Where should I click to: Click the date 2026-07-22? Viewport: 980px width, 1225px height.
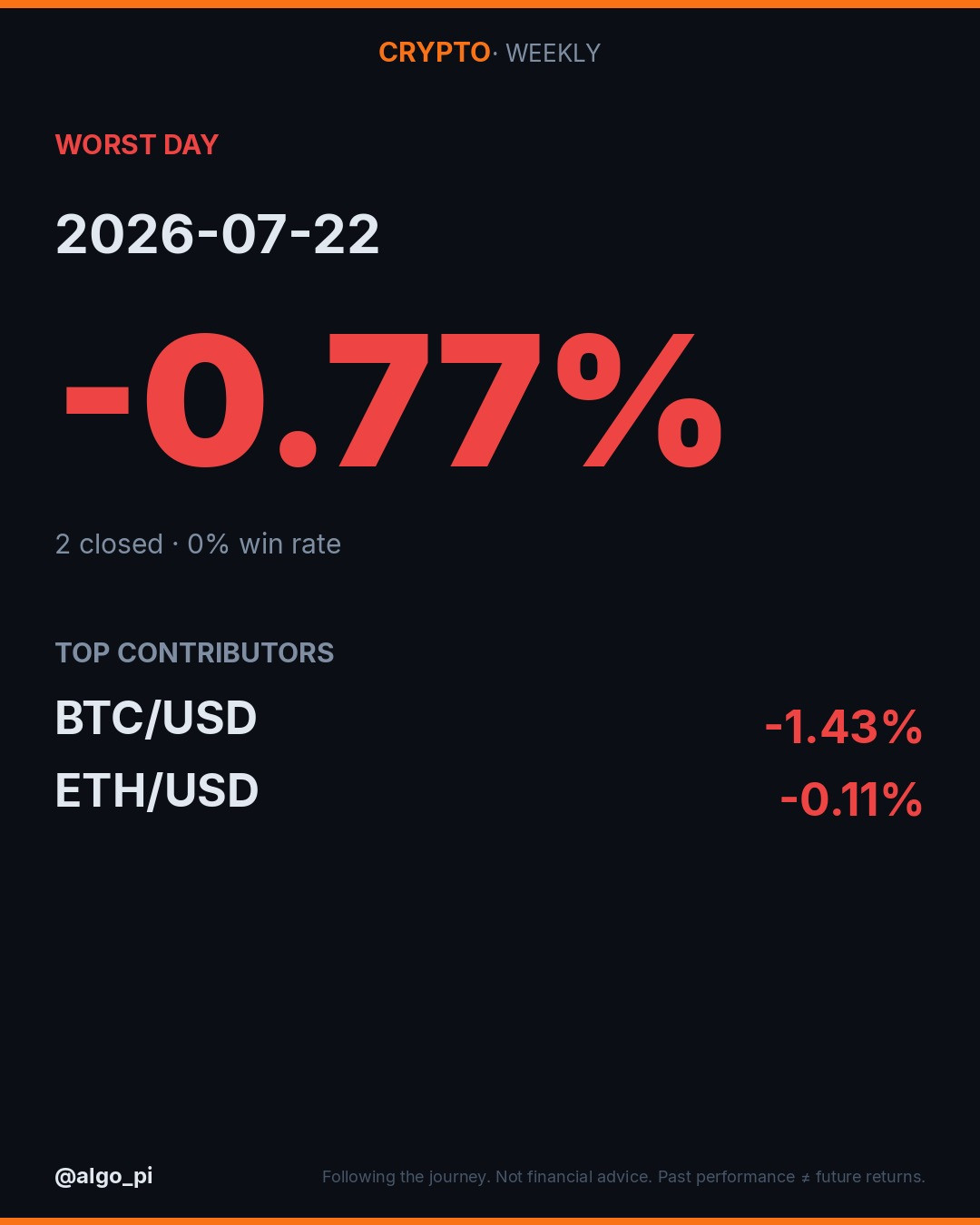tap(218, 234)
